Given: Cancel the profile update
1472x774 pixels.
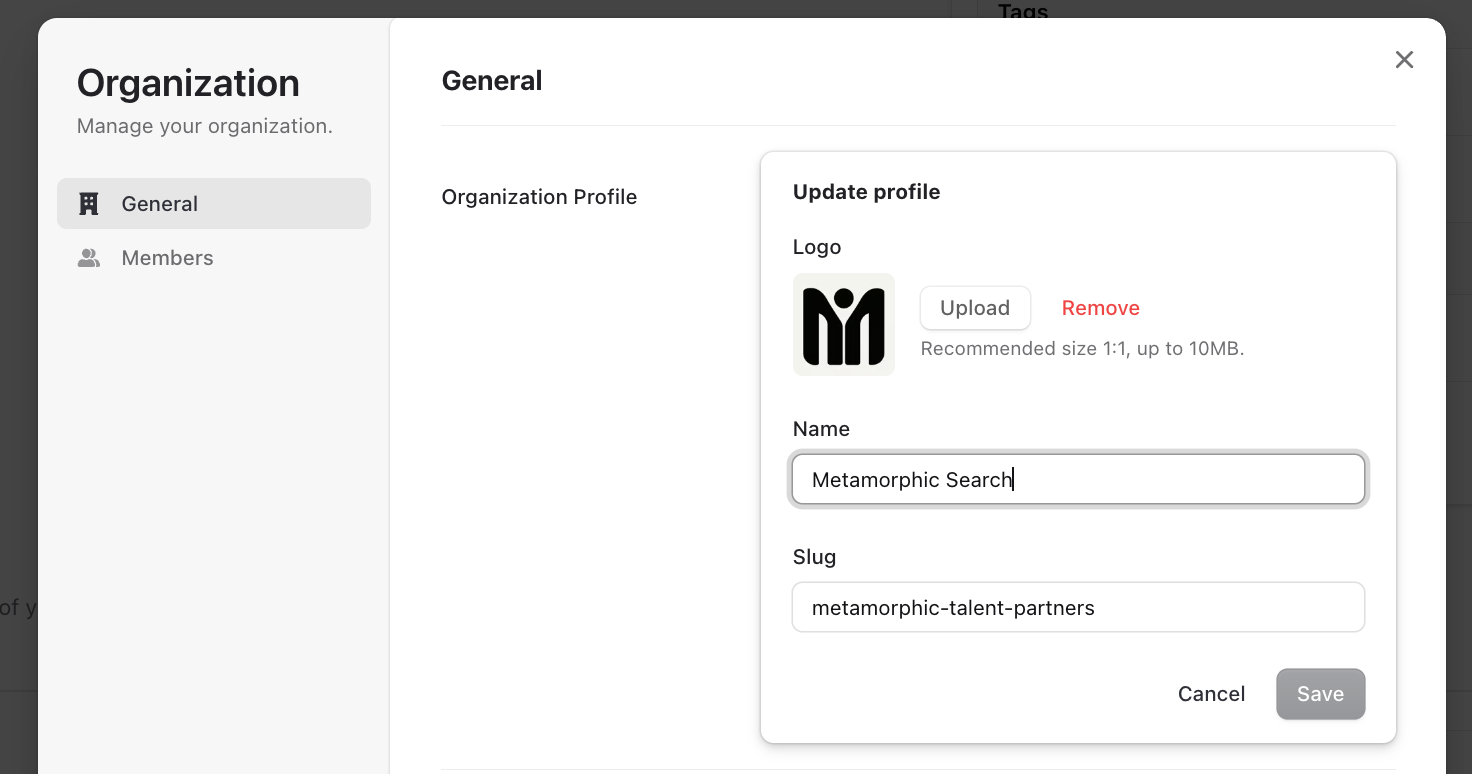Looking at the screenshot, I should coord(1211,694).
